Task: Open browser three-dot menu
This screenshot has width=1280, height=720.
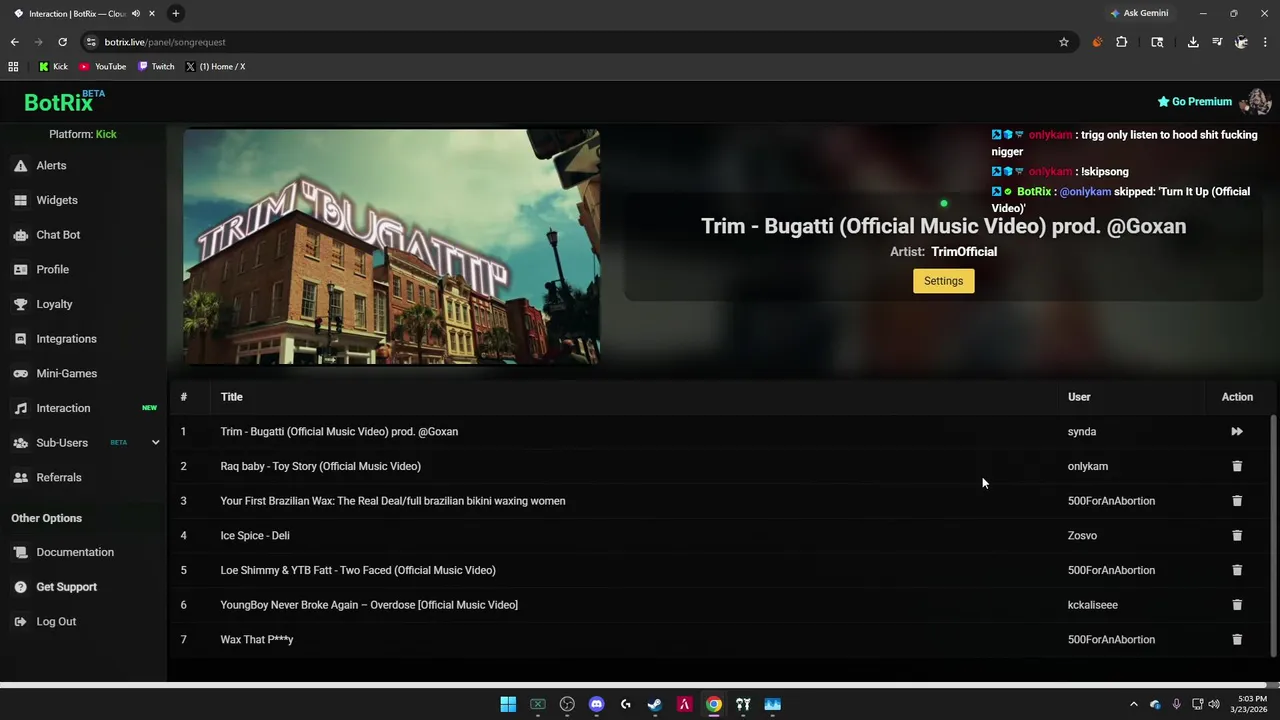Action: tap(1265, 42)
